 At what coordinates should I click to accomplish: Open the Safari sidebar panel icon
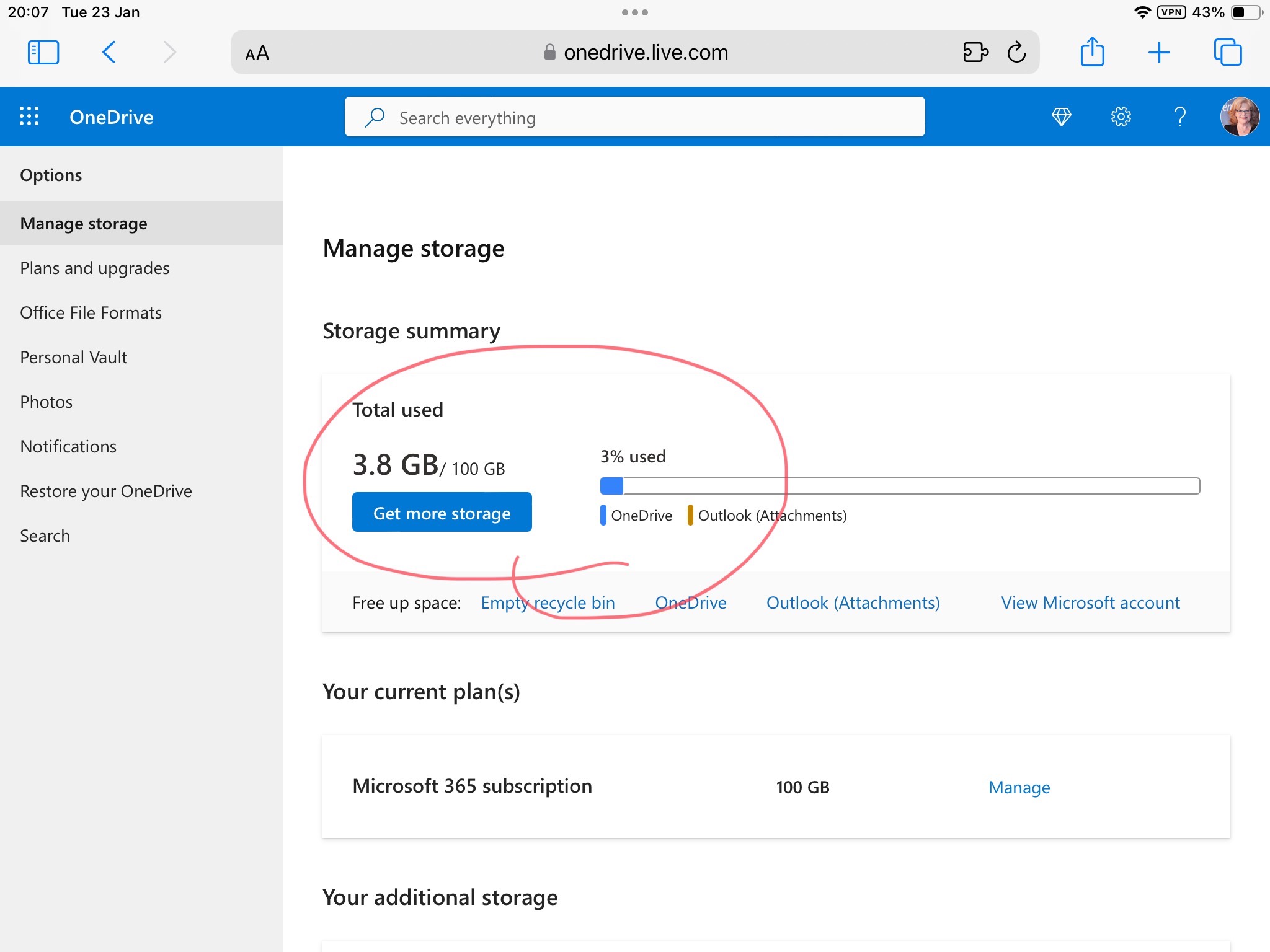(x=43, y=53)
